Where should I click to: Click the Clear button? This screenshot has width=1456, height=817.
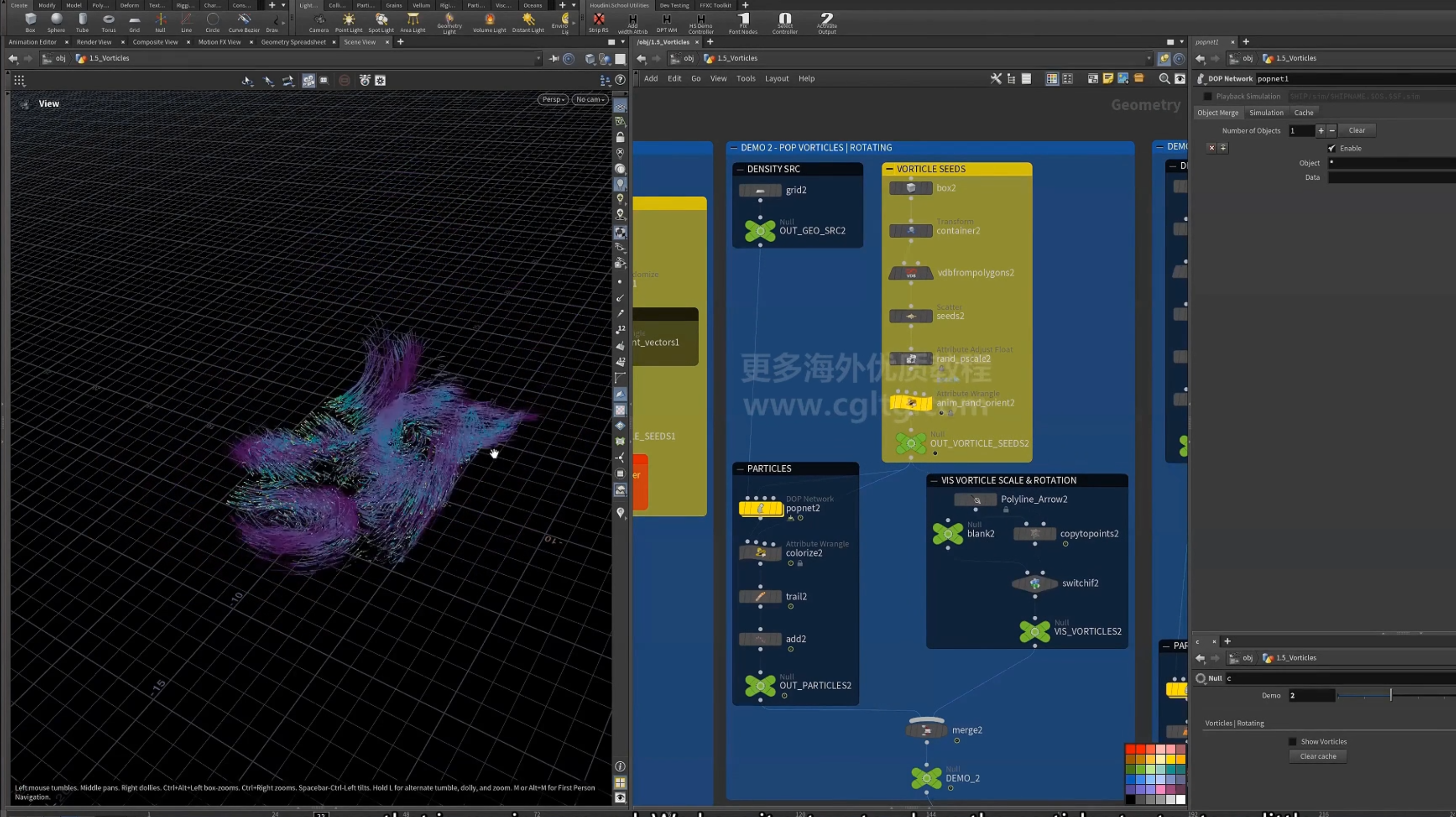point(1356,130)
